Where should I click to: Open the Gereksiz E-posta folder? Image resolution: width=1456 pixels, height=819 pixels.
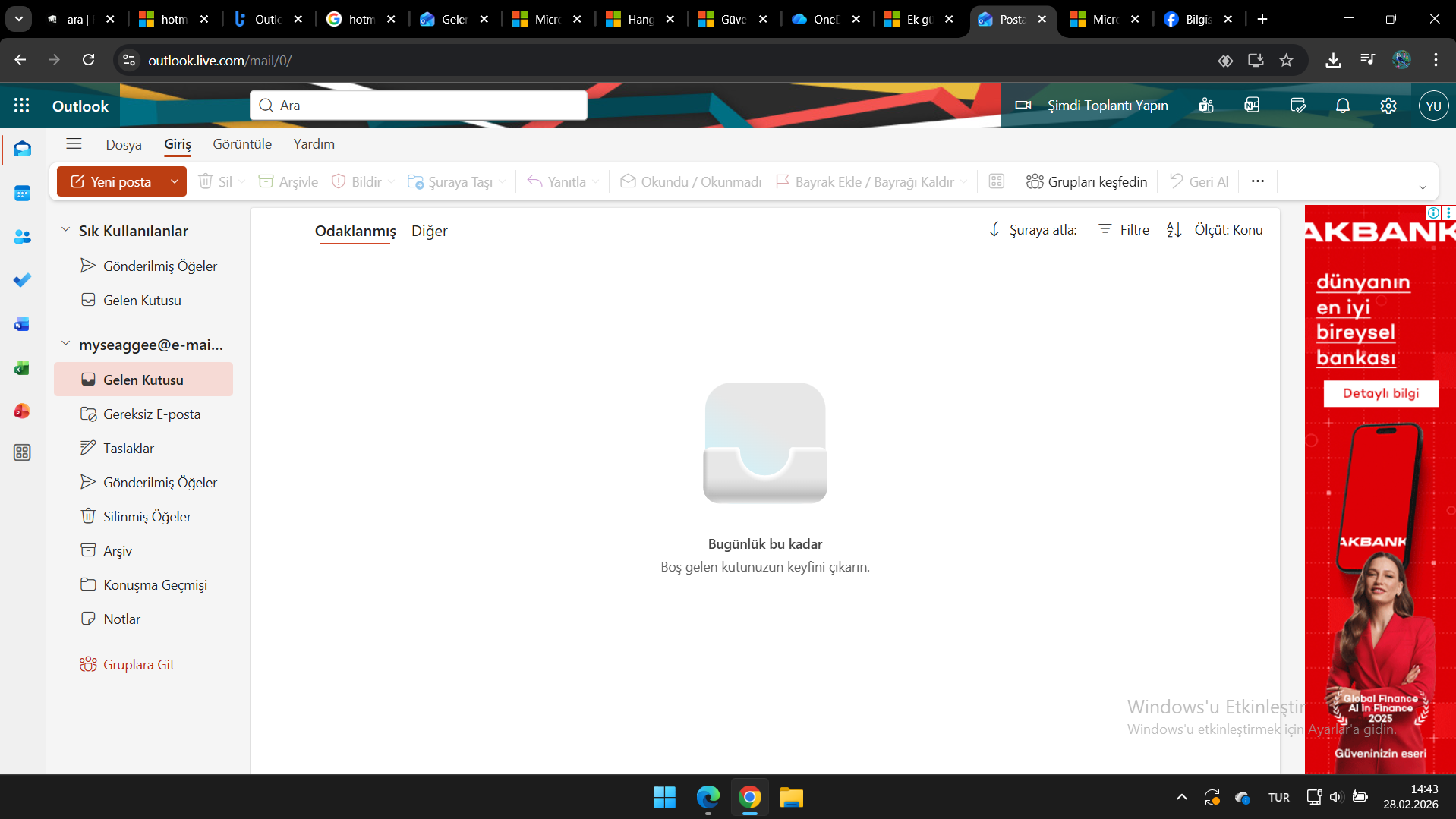click(143, 414)
